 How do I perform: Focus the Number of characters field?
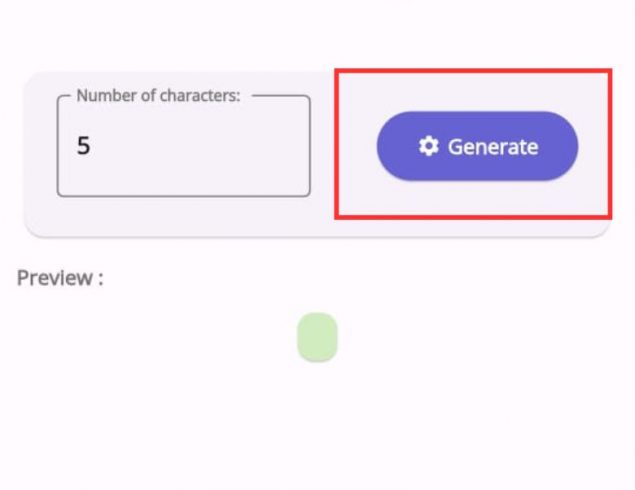(x=183, y=147)
